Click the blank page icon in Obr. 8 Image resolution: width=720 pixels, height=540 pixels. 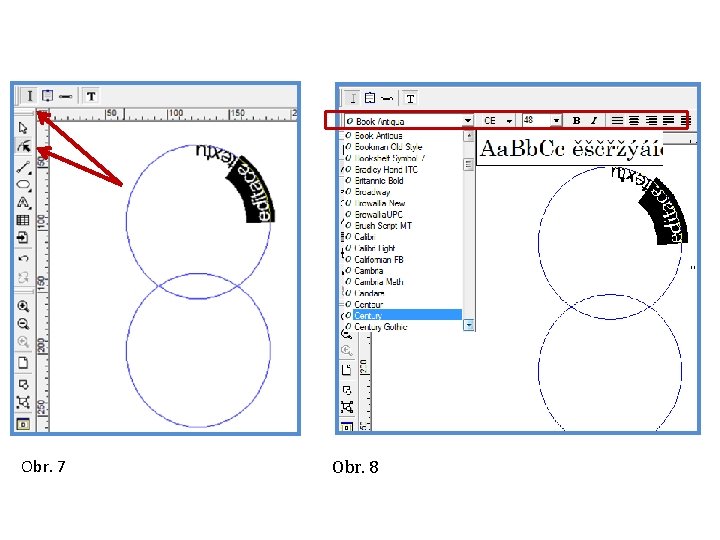[347, 369]
